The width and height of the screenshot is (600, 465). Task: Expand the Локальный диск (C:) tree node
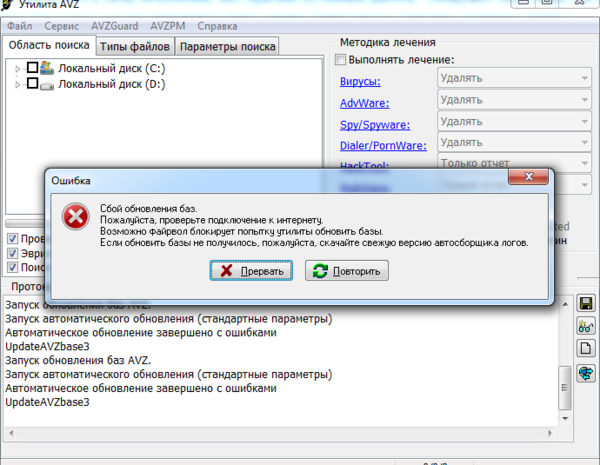[17, 69]
